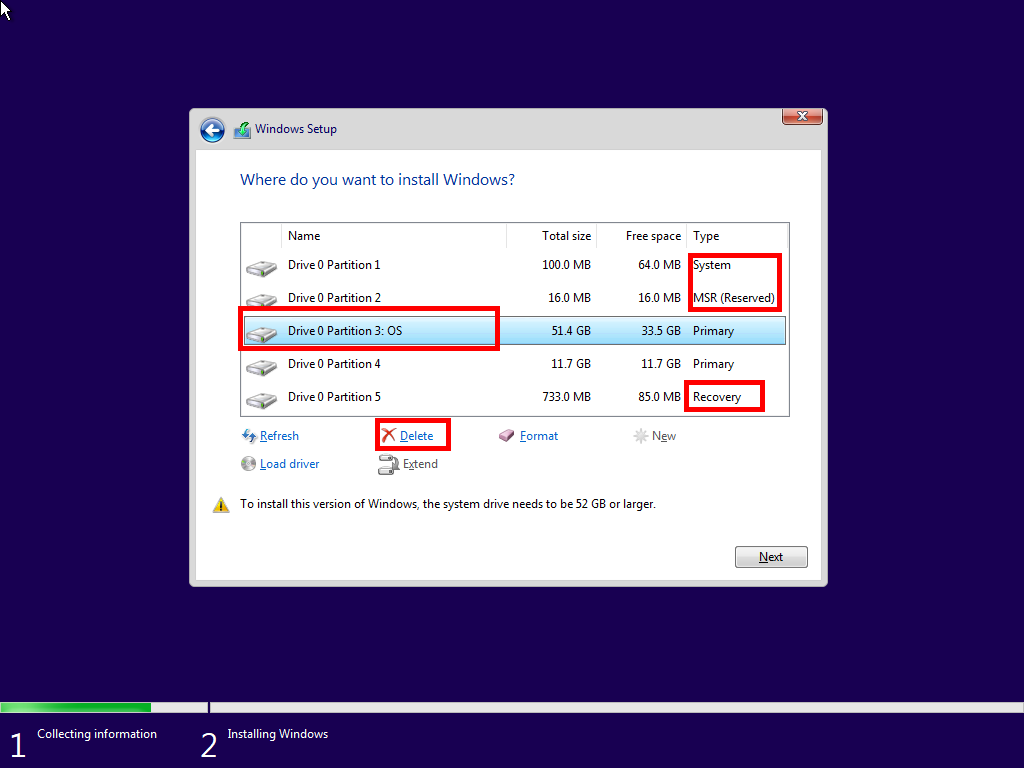The width and height of the screenshot is (1024, 768).
Task: Click the MSR (Reserved) type cell
Action: click(x=733, y=298)
